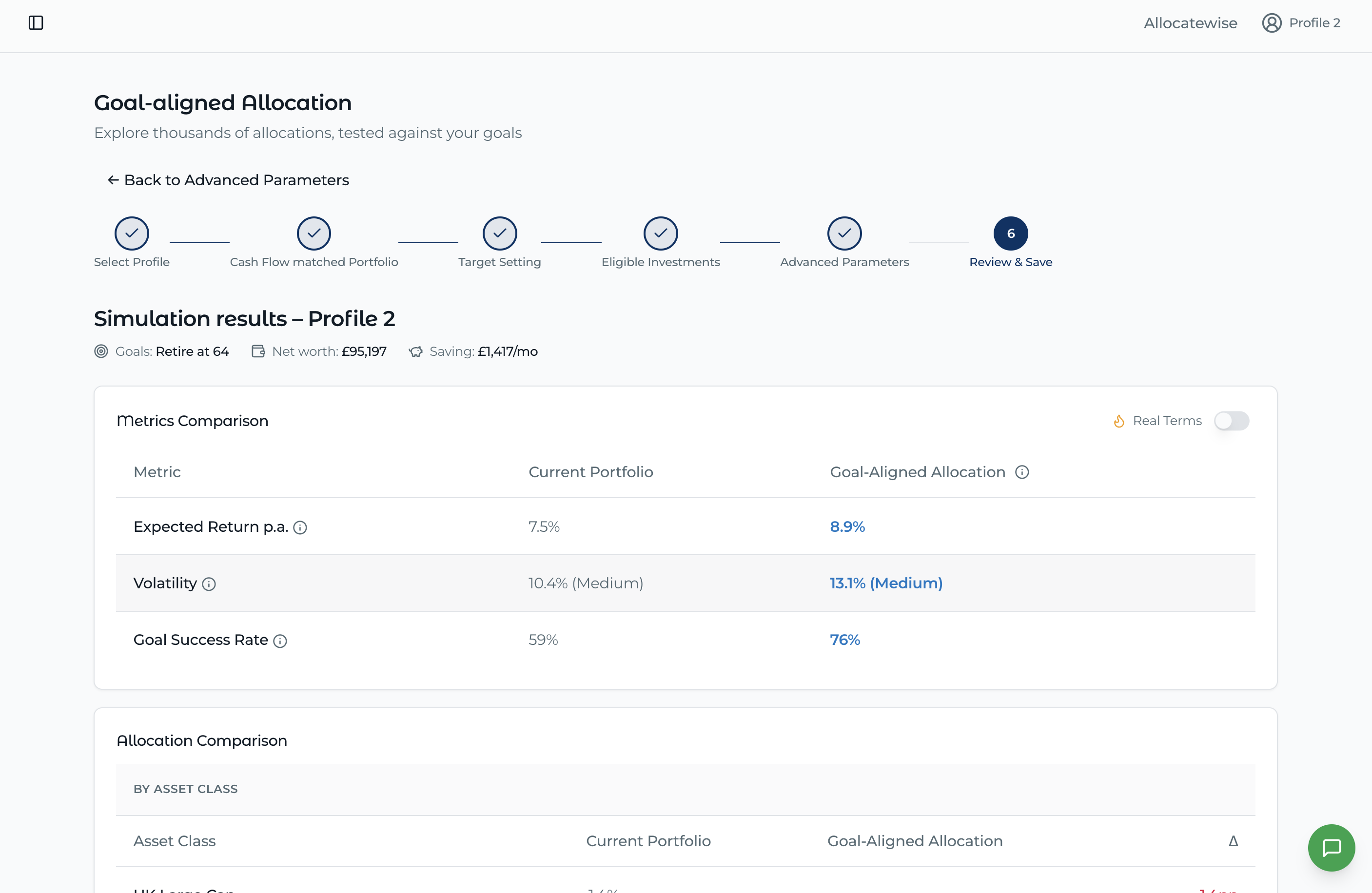Click Current Portfolio header in metrics table
Viewport: 1372px width, 893px height.
(591, 472)
